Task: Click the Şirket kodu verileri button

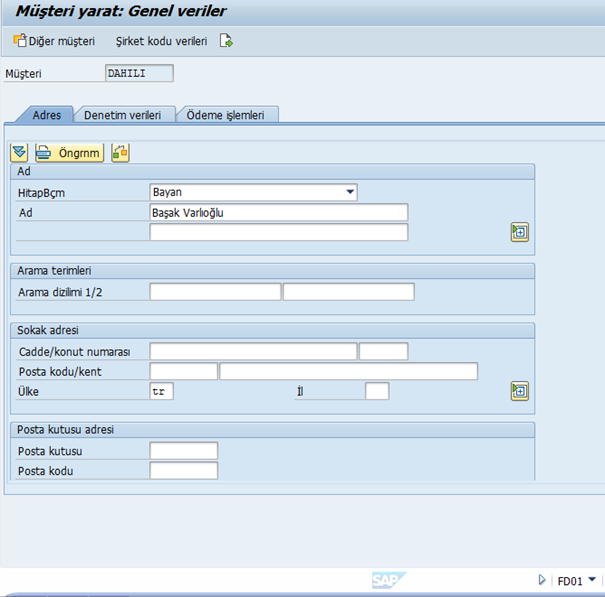Action: point(161,41)
